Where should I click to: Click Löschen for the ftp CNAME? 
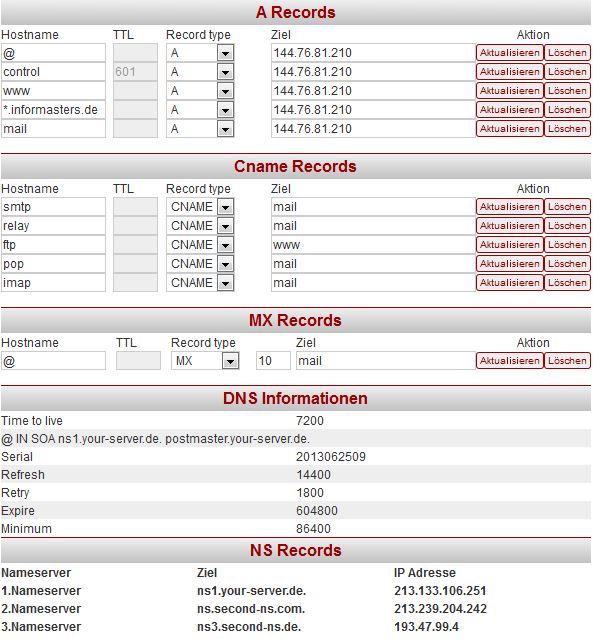[567, 245]
